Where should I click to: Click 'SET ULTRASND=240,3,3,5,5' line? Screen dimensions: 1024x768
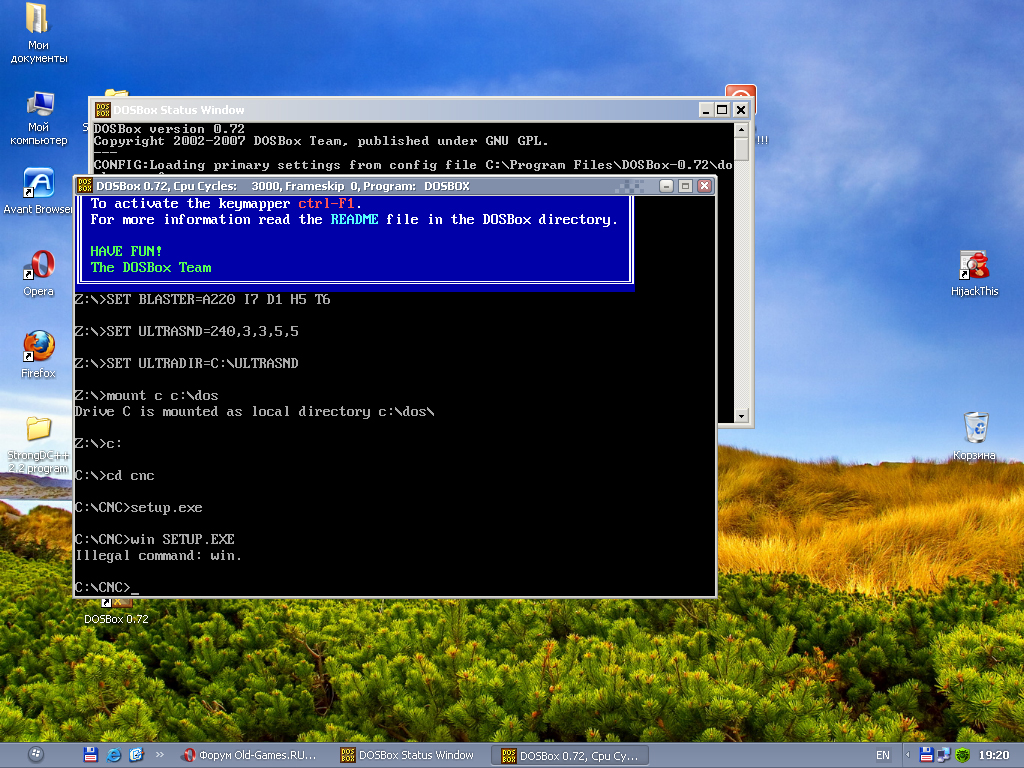coord(186,332)
